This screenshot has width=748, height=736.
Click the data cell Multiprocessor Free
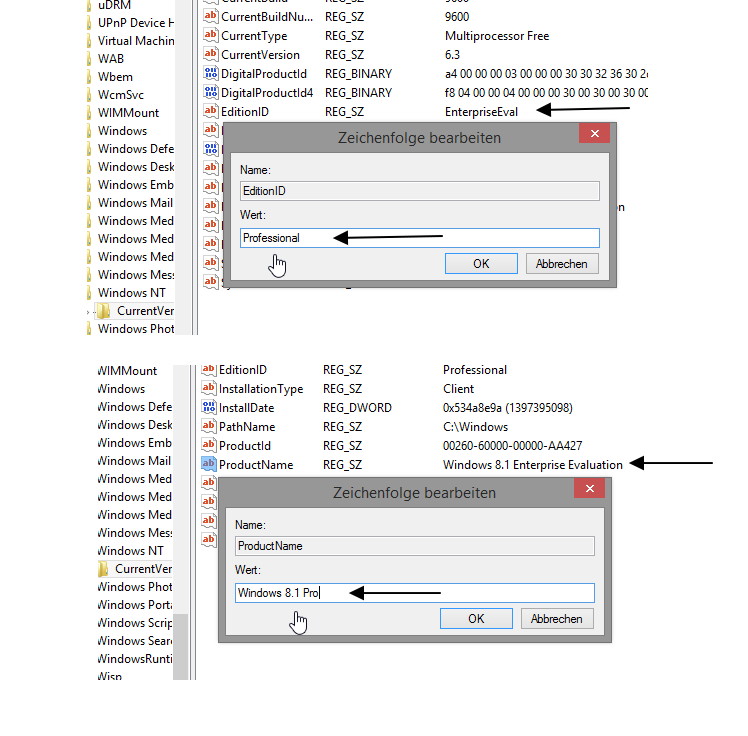click(497, 36)
